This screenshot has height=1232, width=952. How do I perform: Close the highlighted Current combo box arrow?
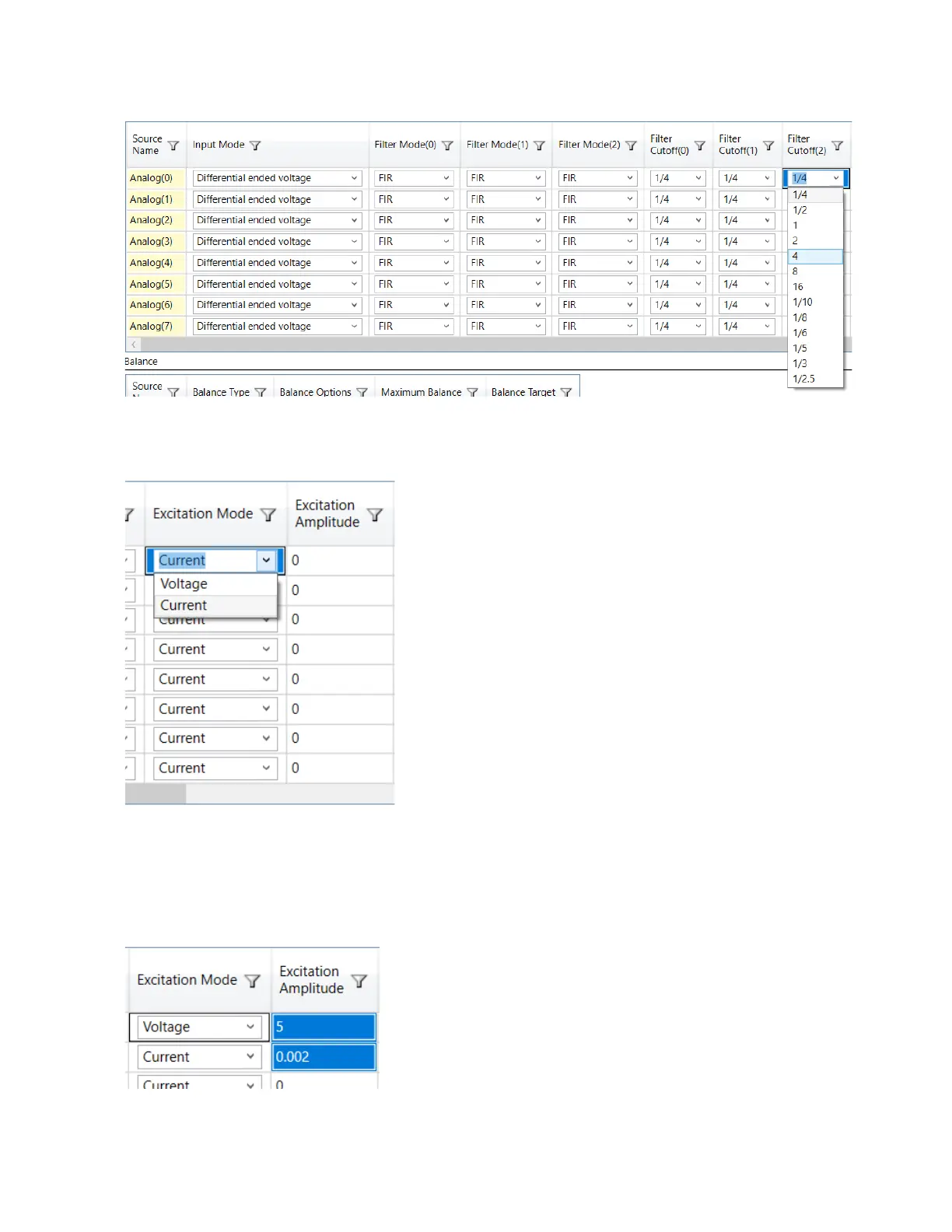[x=266, y=561]
